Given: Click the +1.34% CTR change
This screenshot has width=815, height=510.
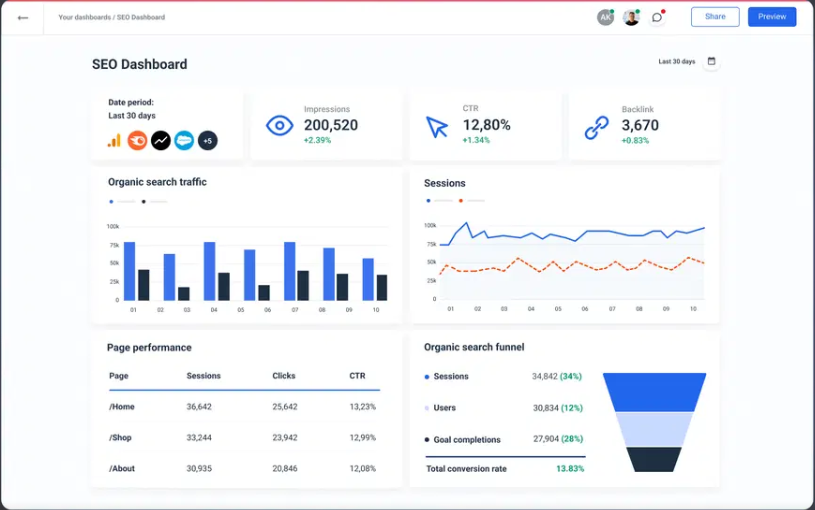Looking at the screenshot, I should [476, 140].
